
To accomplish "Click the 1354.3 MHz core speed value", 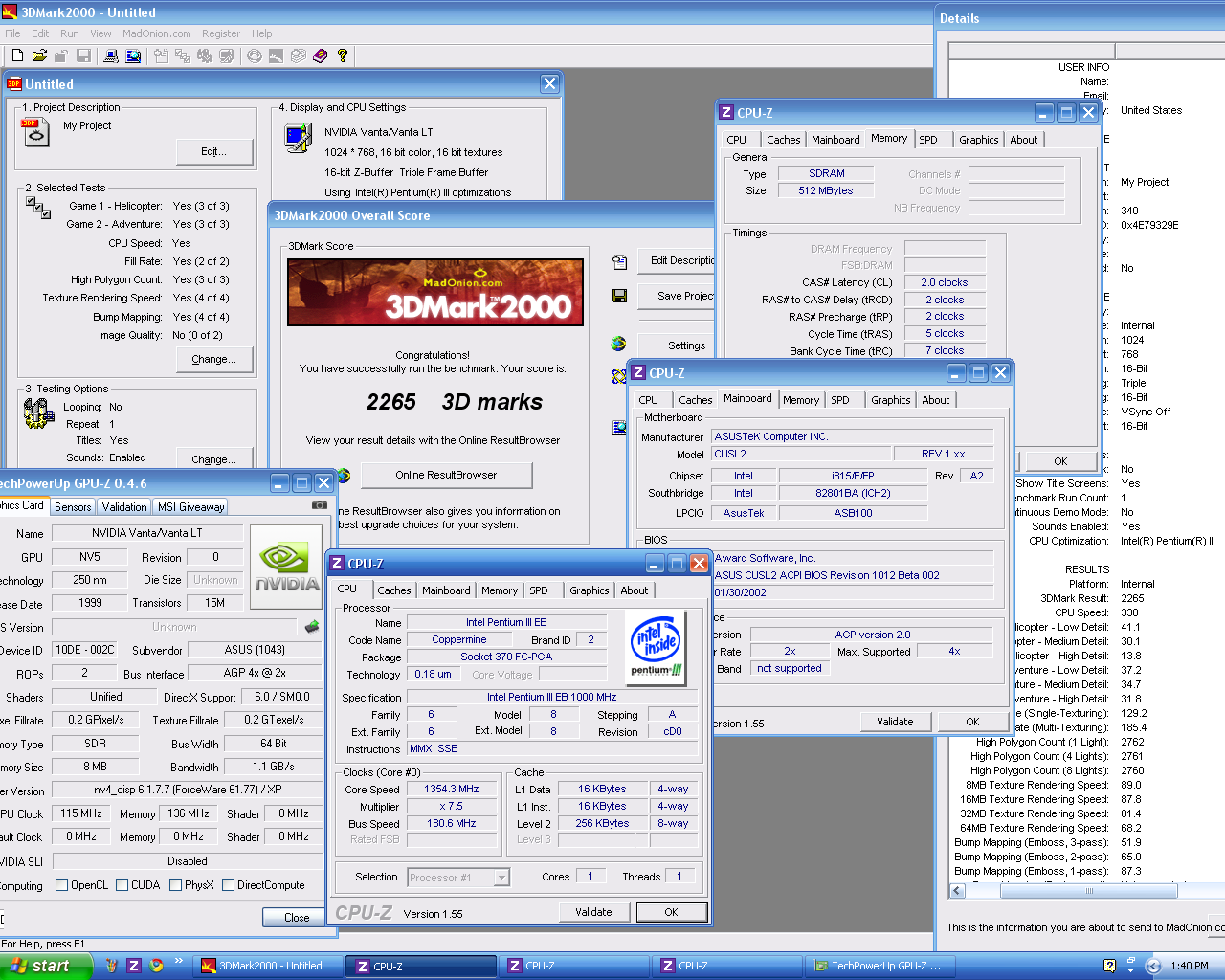I will click(x=452, y=789).
